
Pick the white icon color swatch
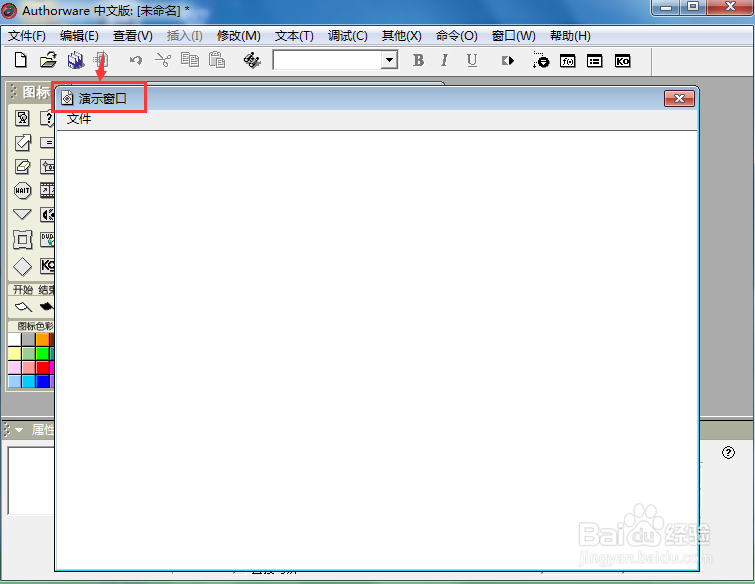point(14,339)
